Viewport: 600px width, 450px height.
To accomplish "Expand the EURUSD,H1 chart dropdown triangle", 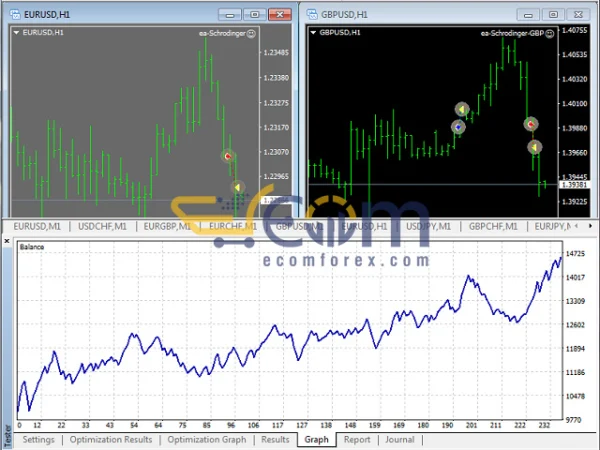I will coord(16,33).
